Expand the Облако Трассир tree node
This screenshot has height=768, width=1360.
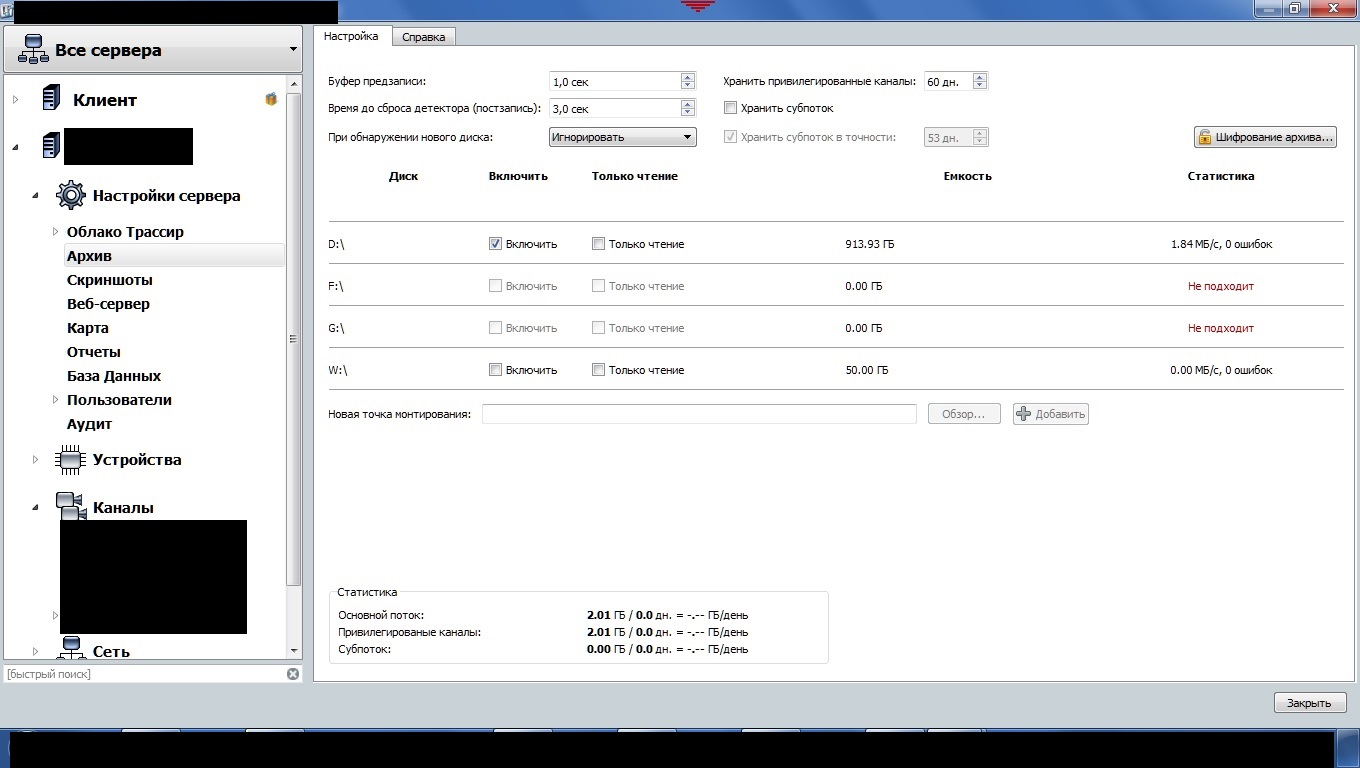point(56,232)
